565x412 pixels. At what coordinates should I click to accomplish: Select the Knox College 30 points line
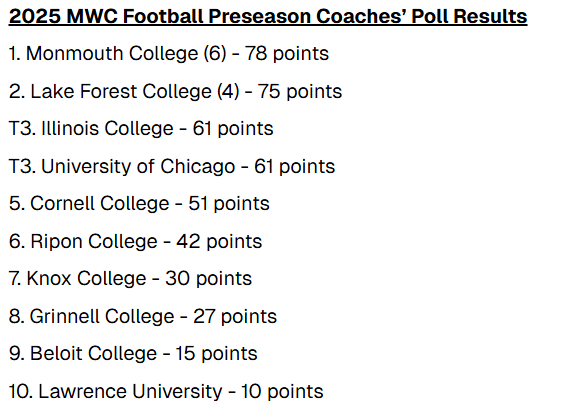(130, 279)
